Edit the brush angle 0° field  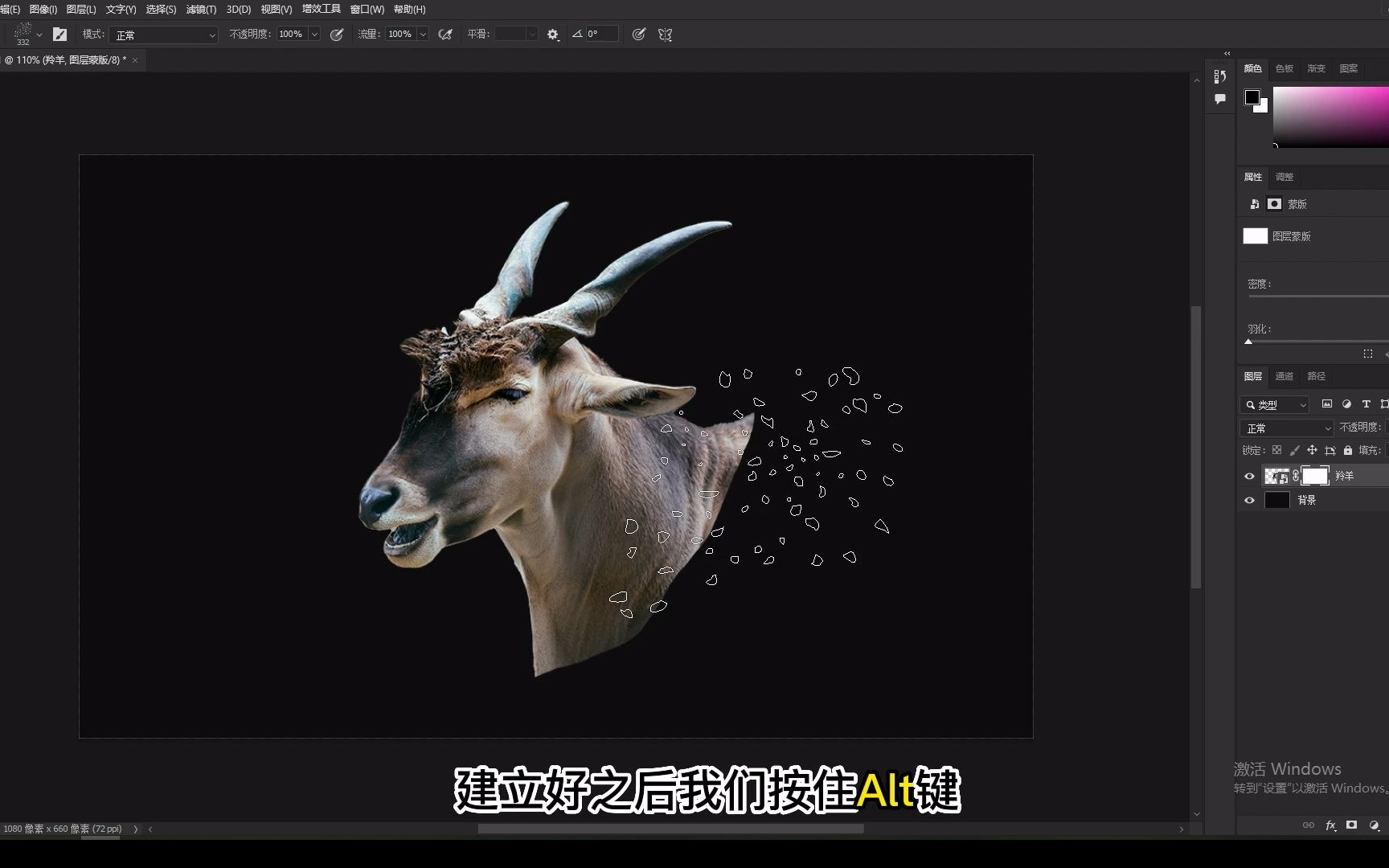[x=602, y=34]
